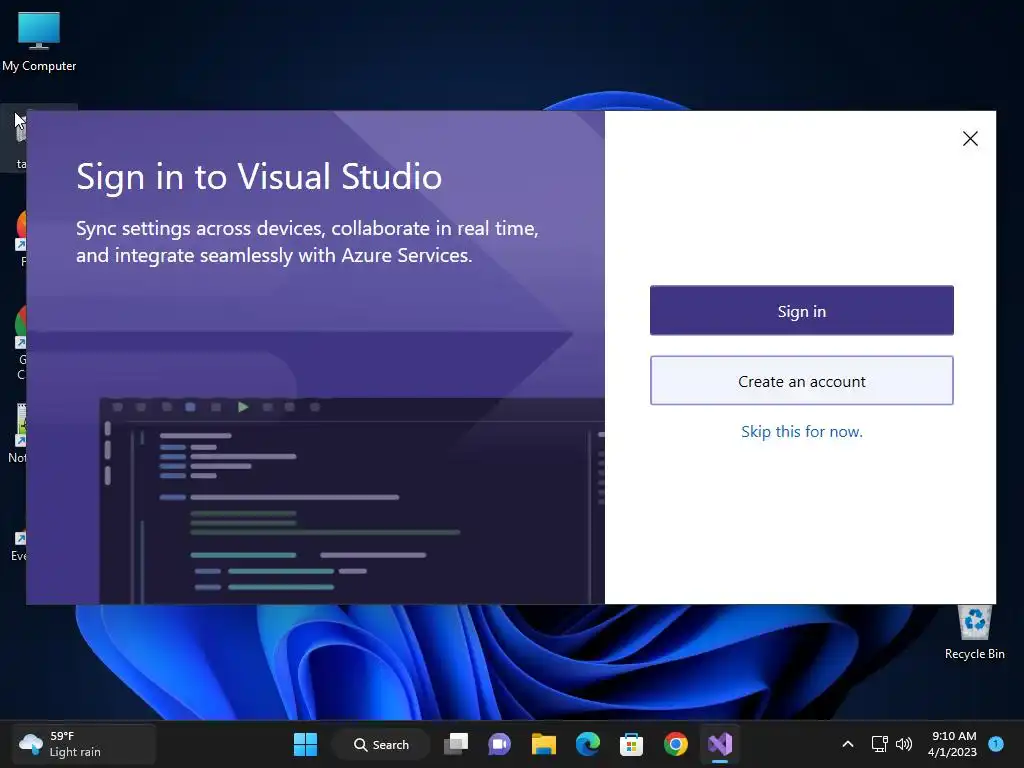Click the taskbar Search box

(381, 744)
